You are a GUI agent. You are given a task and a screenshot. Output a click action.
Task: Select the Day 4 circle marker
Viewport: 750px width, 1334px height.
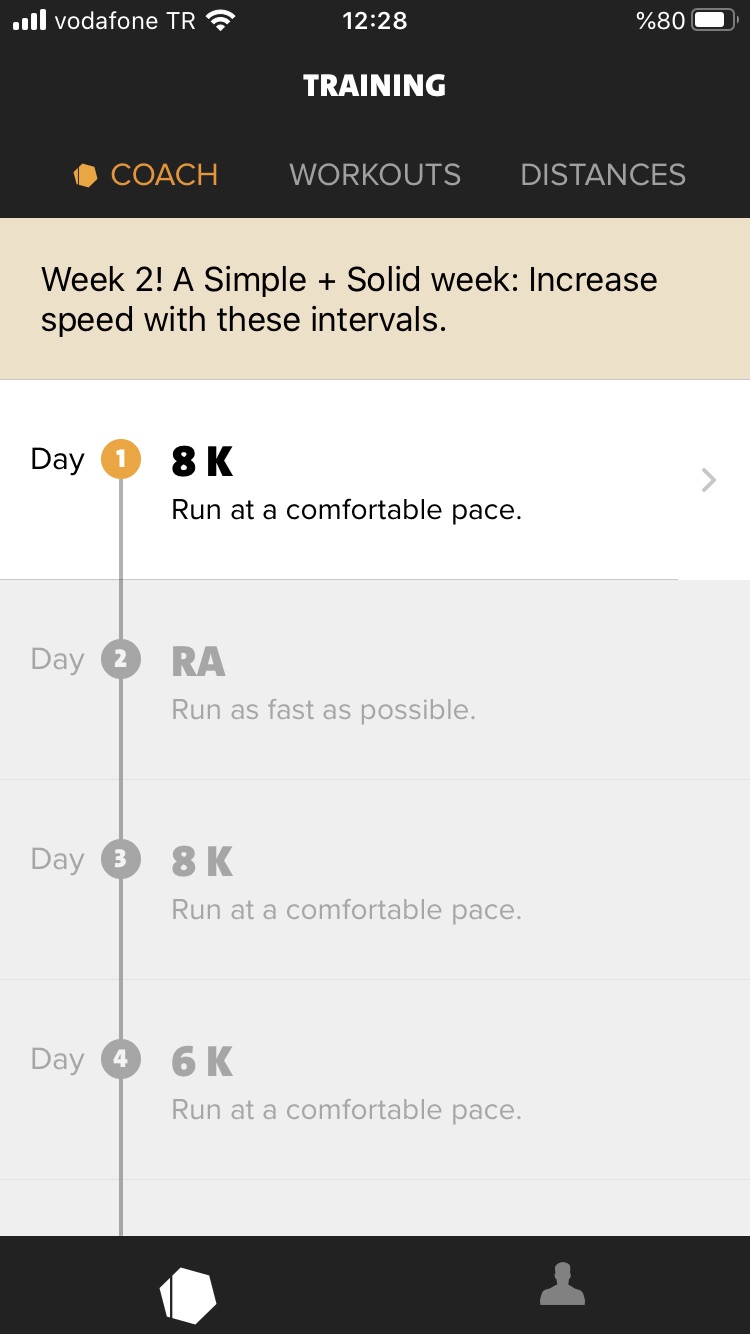point(121,1060)
